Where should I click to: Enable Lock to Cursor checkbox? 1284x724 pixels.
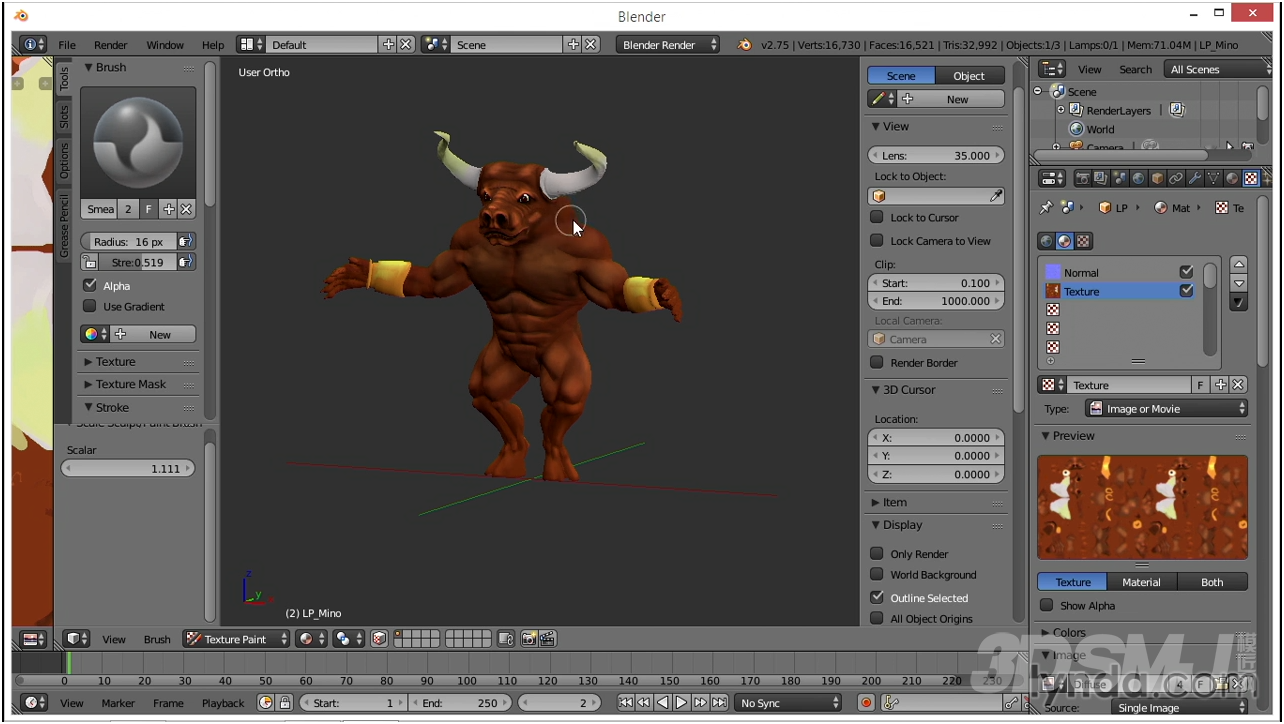click(x=877, y=217)
